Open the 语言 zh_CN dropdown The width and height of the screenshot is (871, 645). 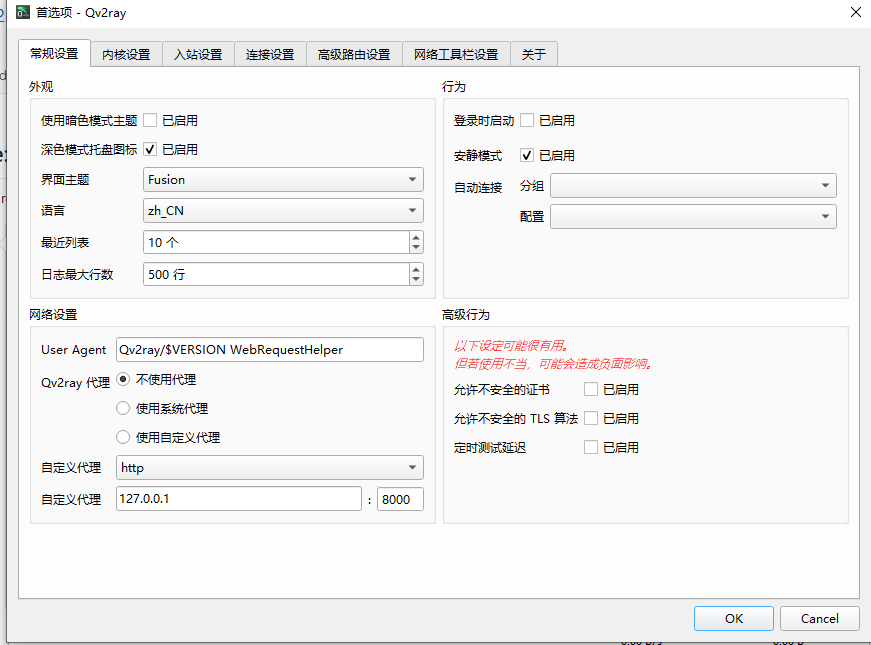pos(283,211)
